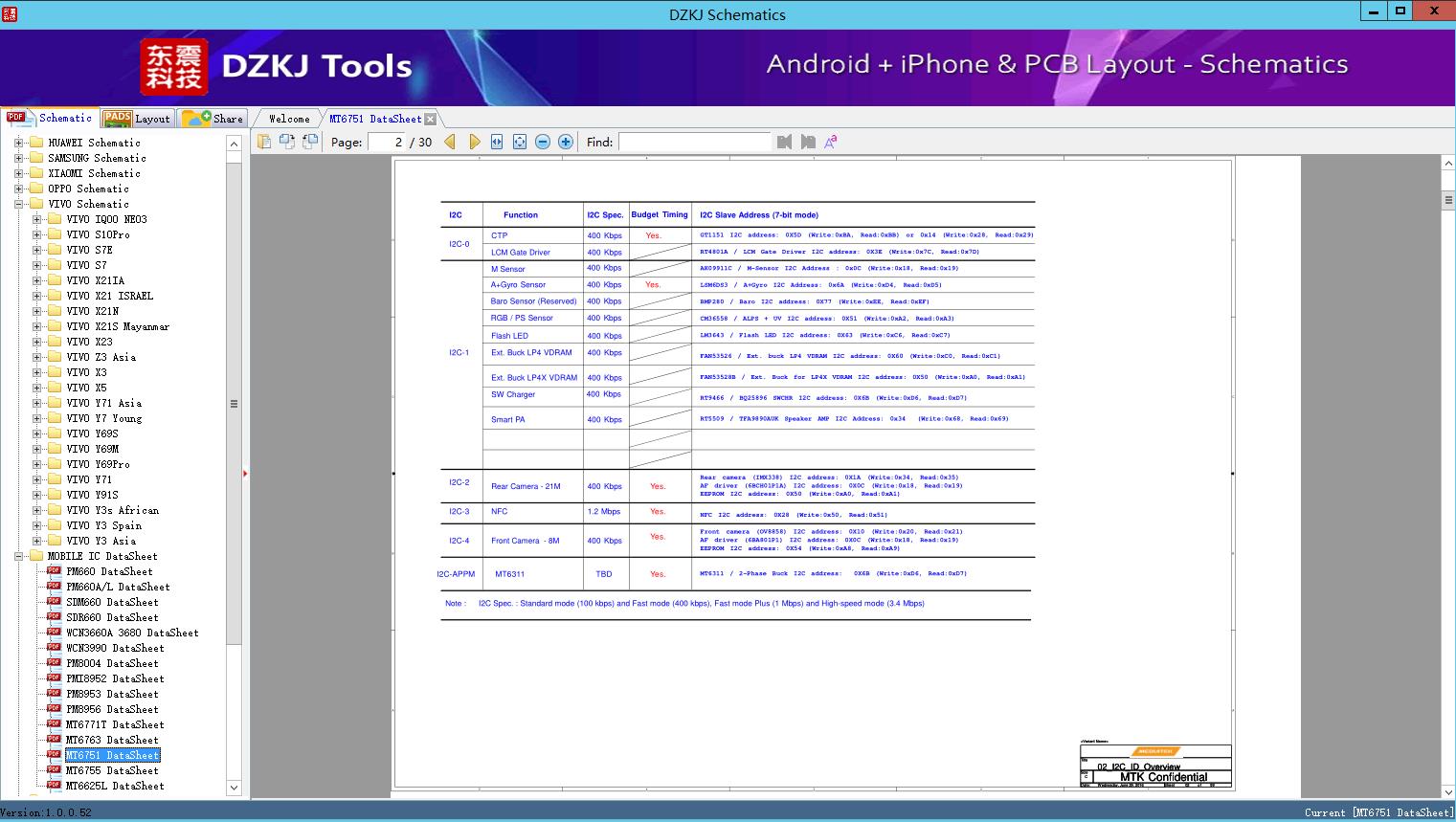Image resolution: width=1456 pixels, height=822 pixels.
Task: Click the first document copy icon in toolbar
Action: click(x=263, y=142)
